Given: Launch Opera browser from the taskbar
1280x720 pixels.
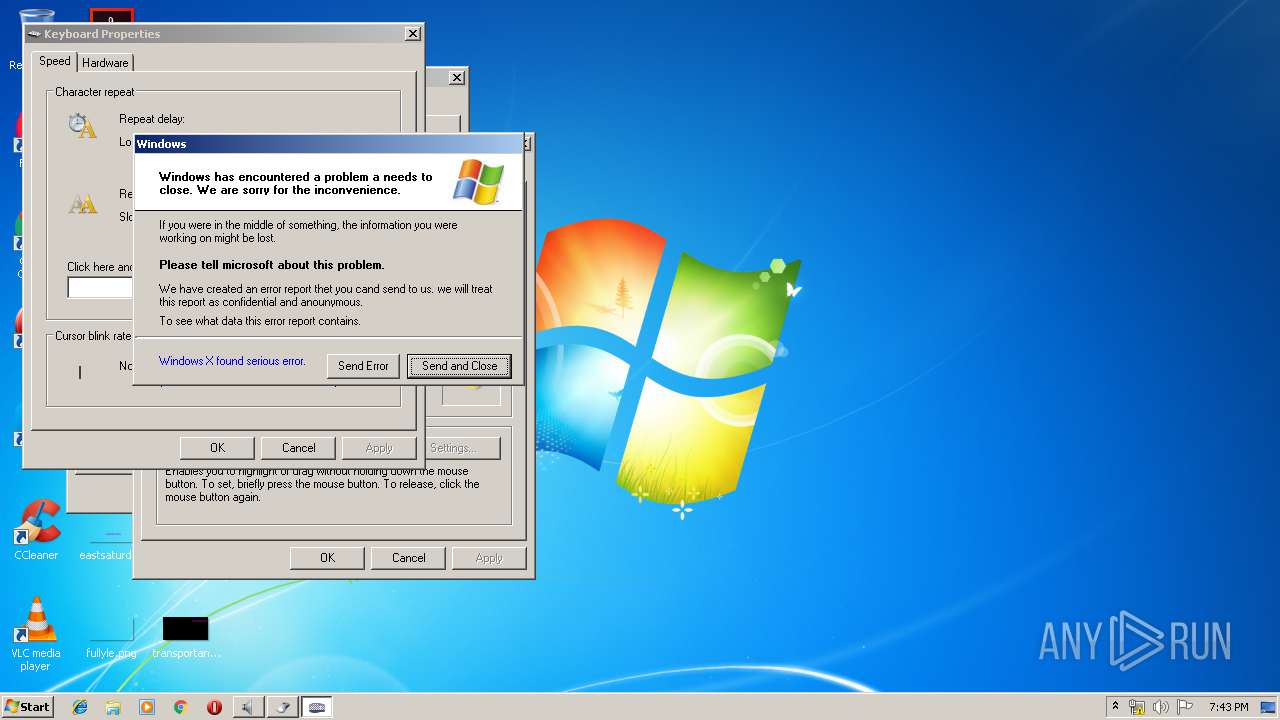Looking at the screenshot, I should [x=214, y=707].
